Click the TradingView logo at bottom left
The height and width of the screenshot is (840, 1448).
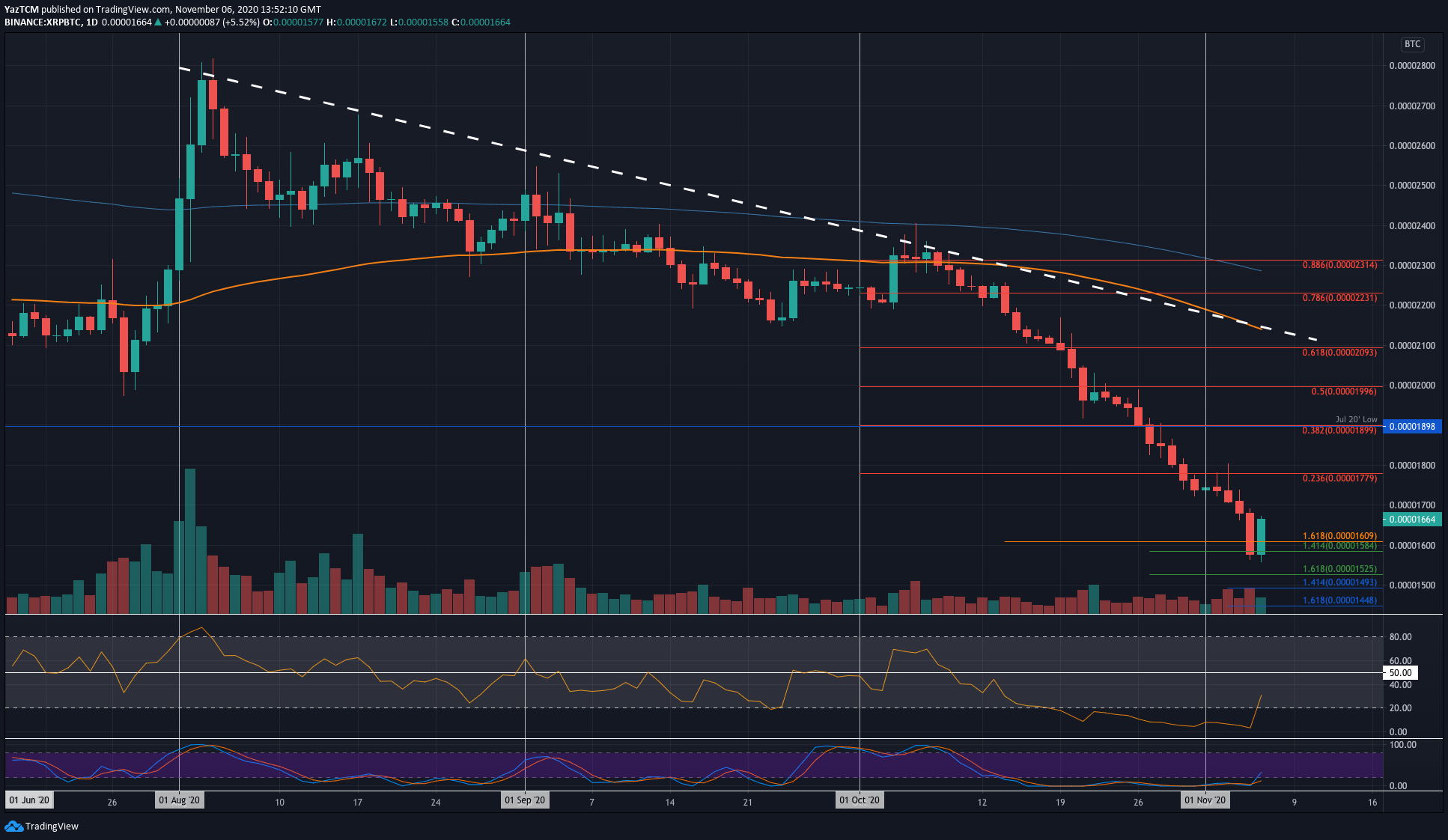coord(42,826)
